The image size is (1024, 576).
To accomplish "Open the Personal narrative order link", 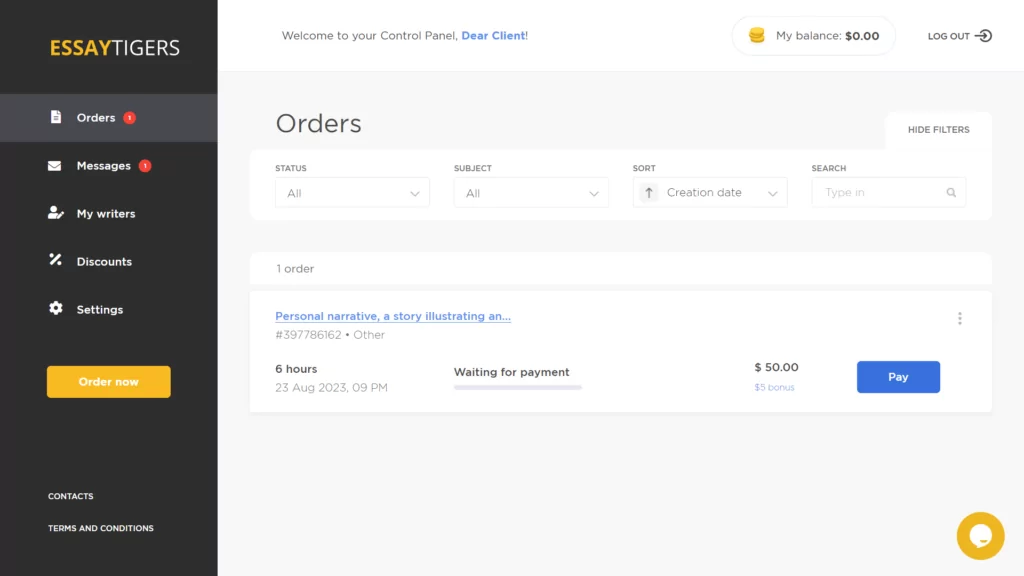I will point(392,316).
